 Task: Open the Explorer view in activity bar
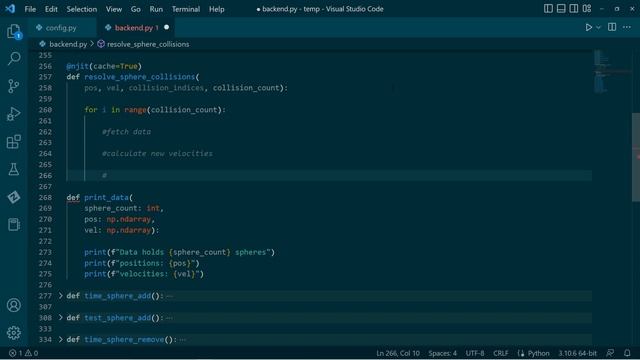[x=14, y=31]
